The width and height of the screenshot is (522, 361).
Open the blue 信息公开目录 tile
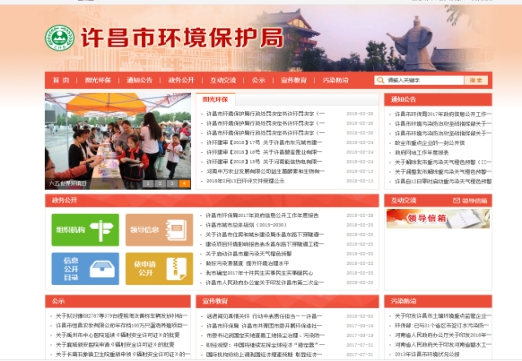(x=85, y=269)
